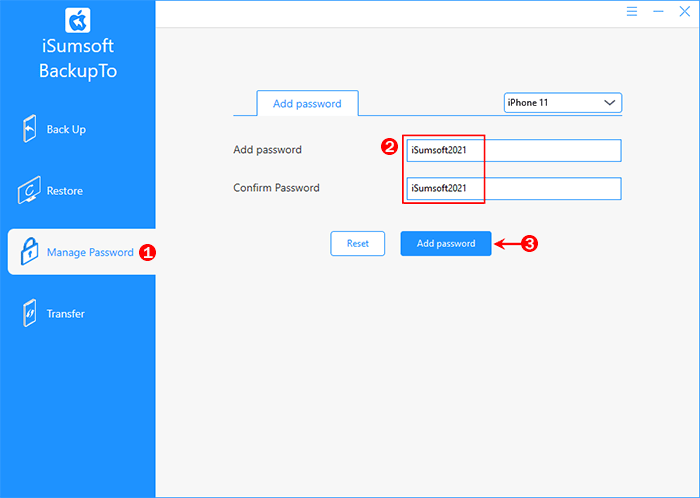Click the iSumsoft BackupTo title text
This screenshot has height=498, width=700.
coord(78,58)
